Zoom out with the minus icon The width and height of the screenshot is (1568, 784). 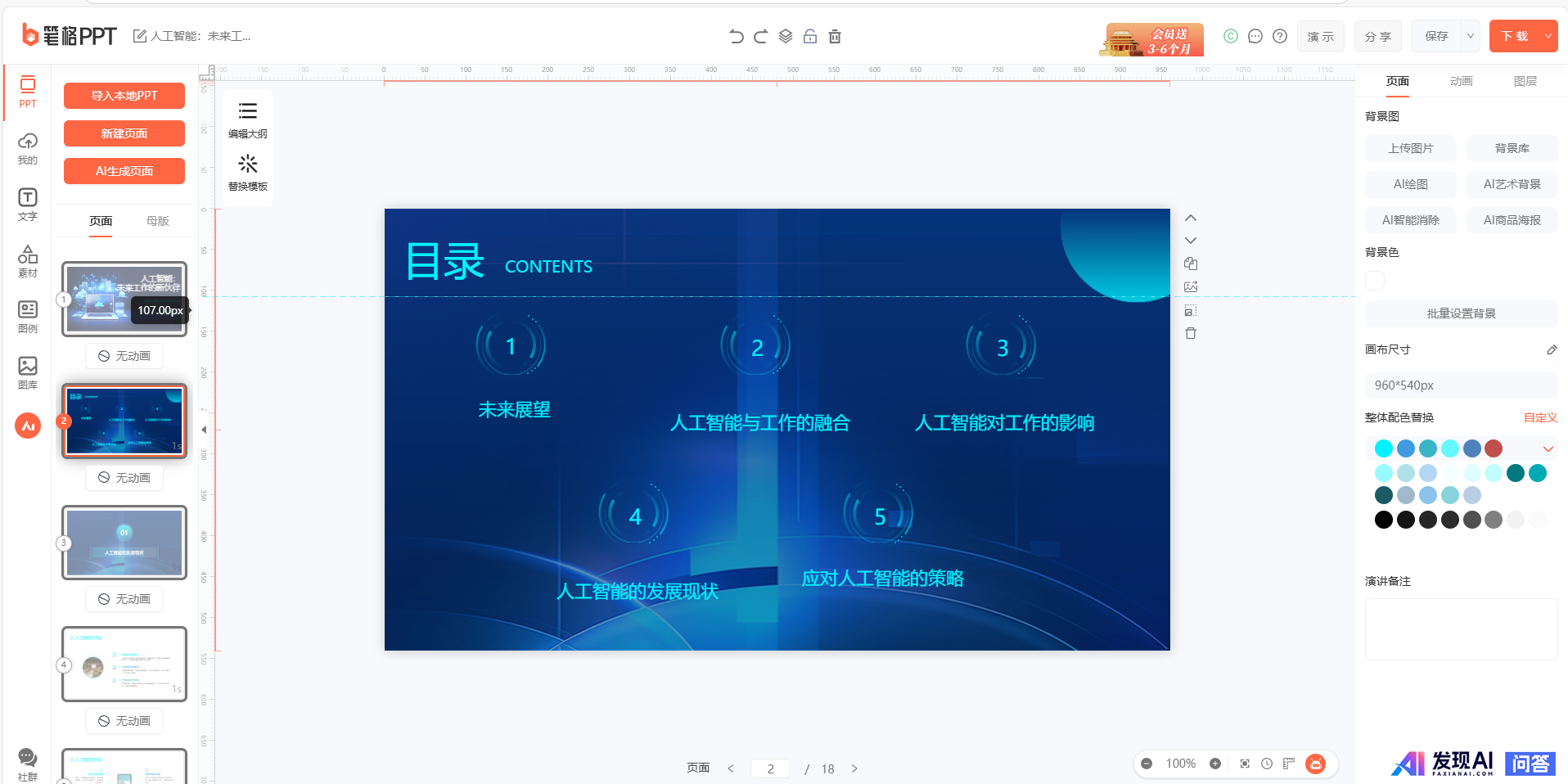pyautogui.click(x=1147, y=764)
